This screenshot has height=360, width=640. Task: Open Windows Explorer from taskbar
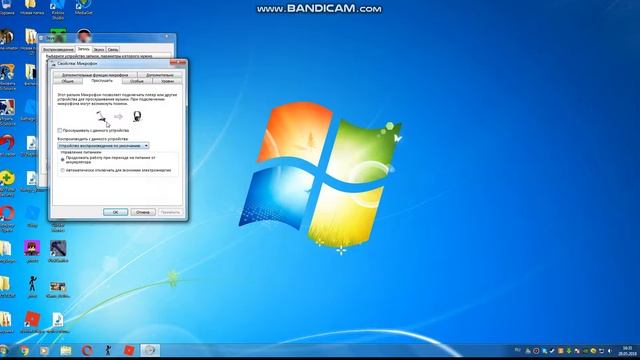(66, 350)
